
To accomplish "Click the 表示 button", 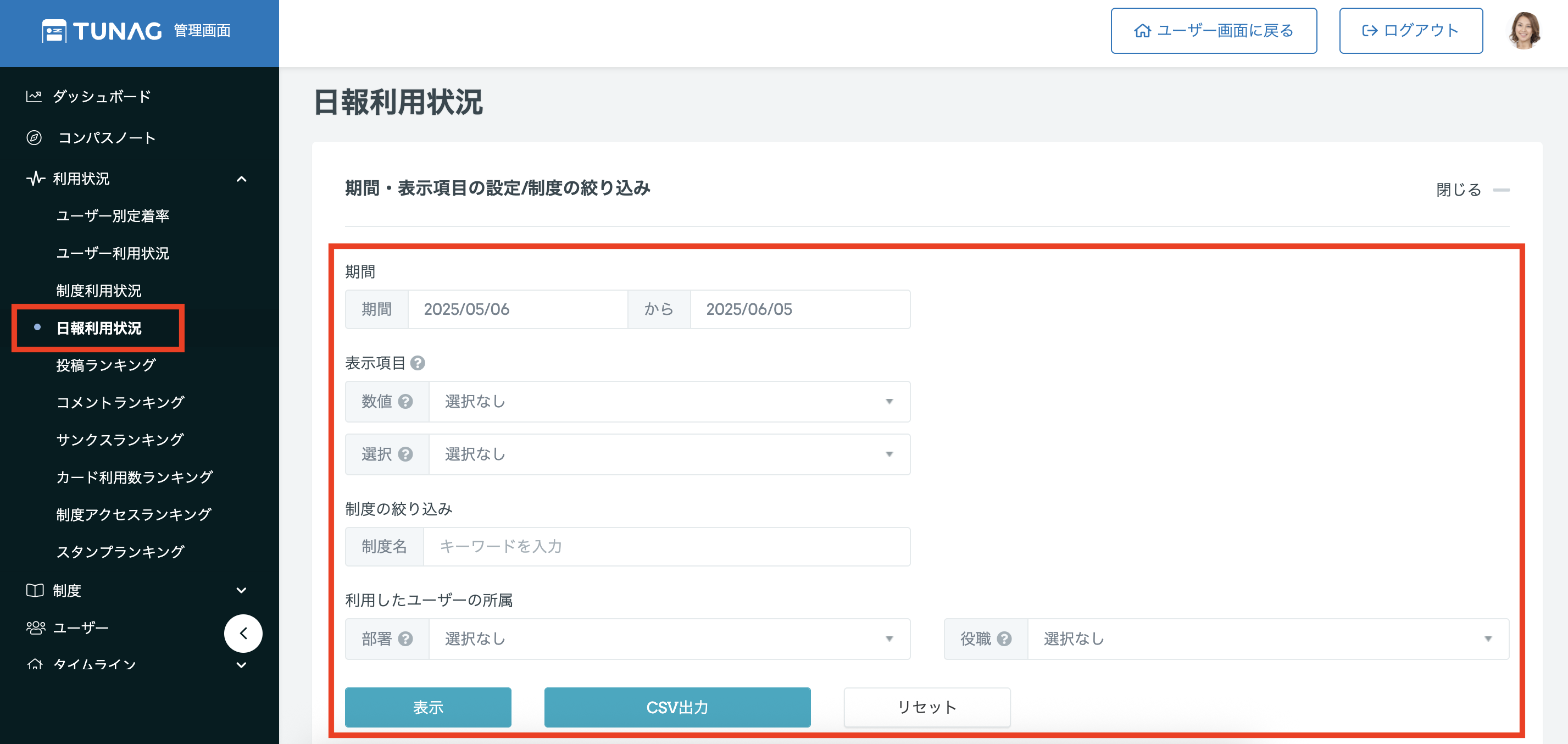I will 428,707.
